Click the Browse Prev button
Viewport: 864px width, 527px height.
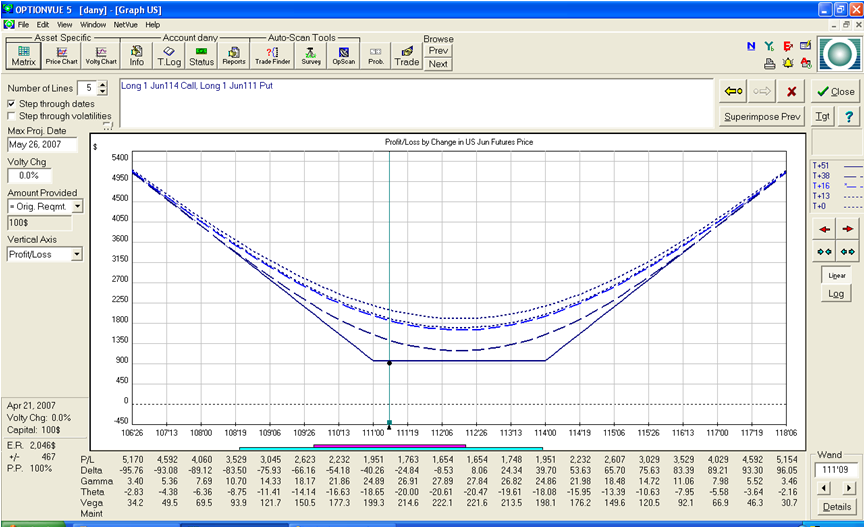click(438, 51)
